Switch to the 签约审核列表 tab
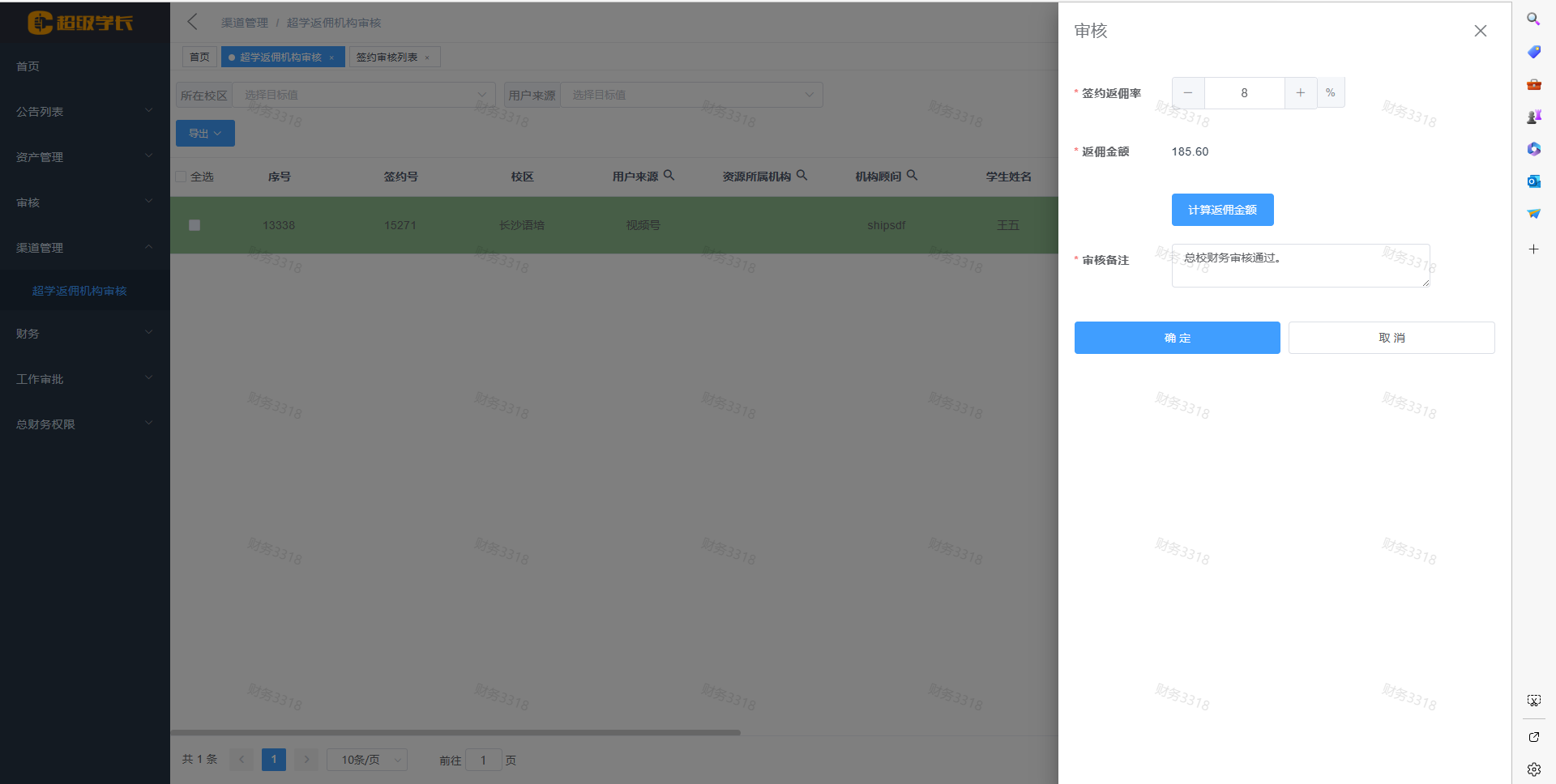The image size is (1556, 784). coord(387,58)
